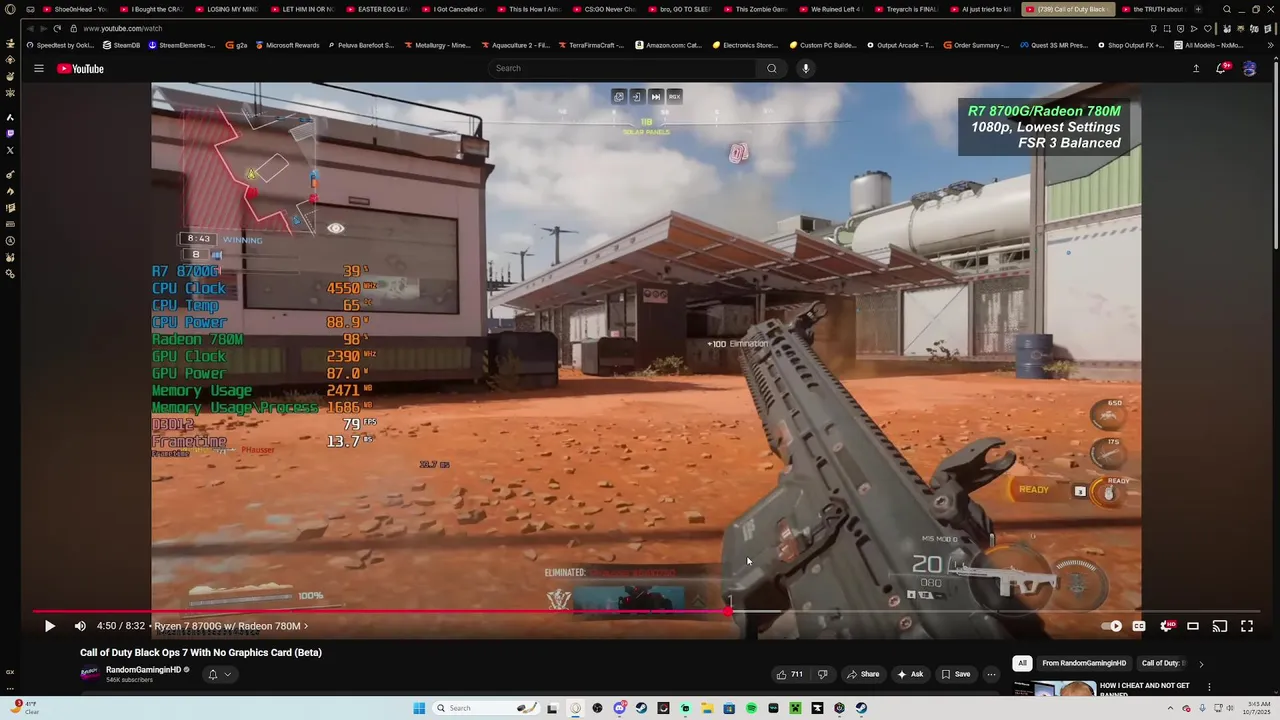The height and width of the screenshot is (720, 1280).
Task: Click the next-track control in the video overlay bar
Action: pos(656,96)
